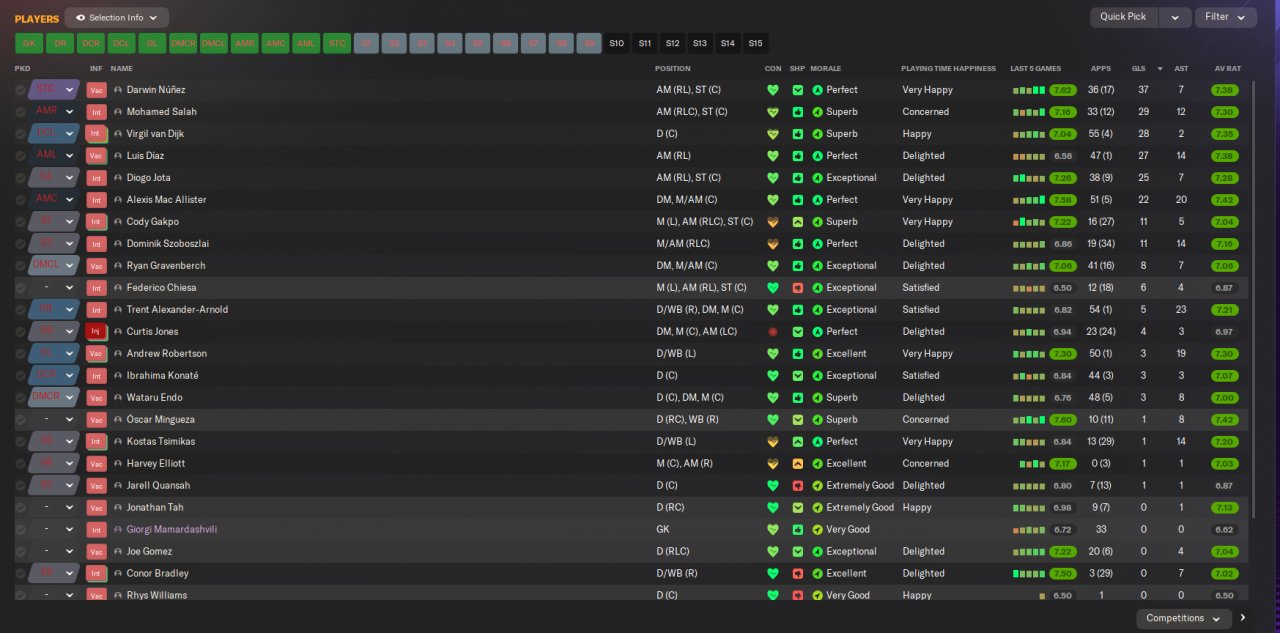Toggle picked check circle for Jonathan Tah
Image resolution: width=1280 pixels, height=633 pixels.
coord(20,508)
